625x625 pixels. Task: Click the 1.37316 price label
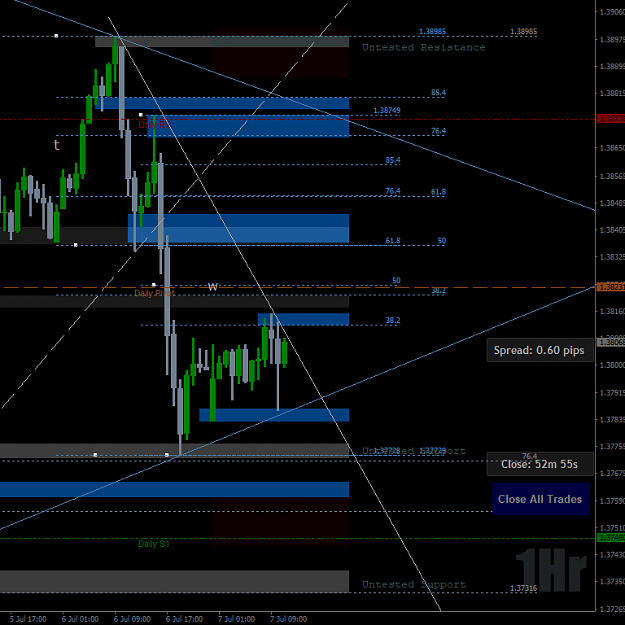(x=523, y=588)
